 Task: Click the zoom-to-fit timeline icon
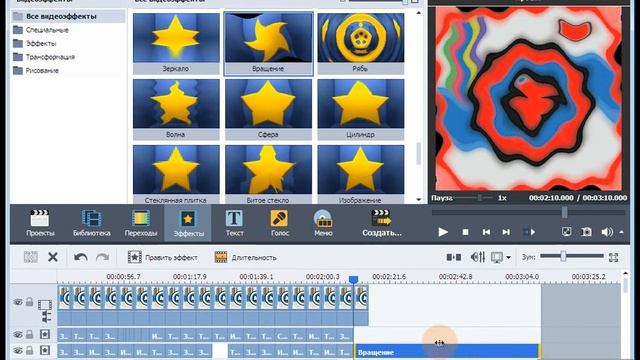[x=613, y=257]
